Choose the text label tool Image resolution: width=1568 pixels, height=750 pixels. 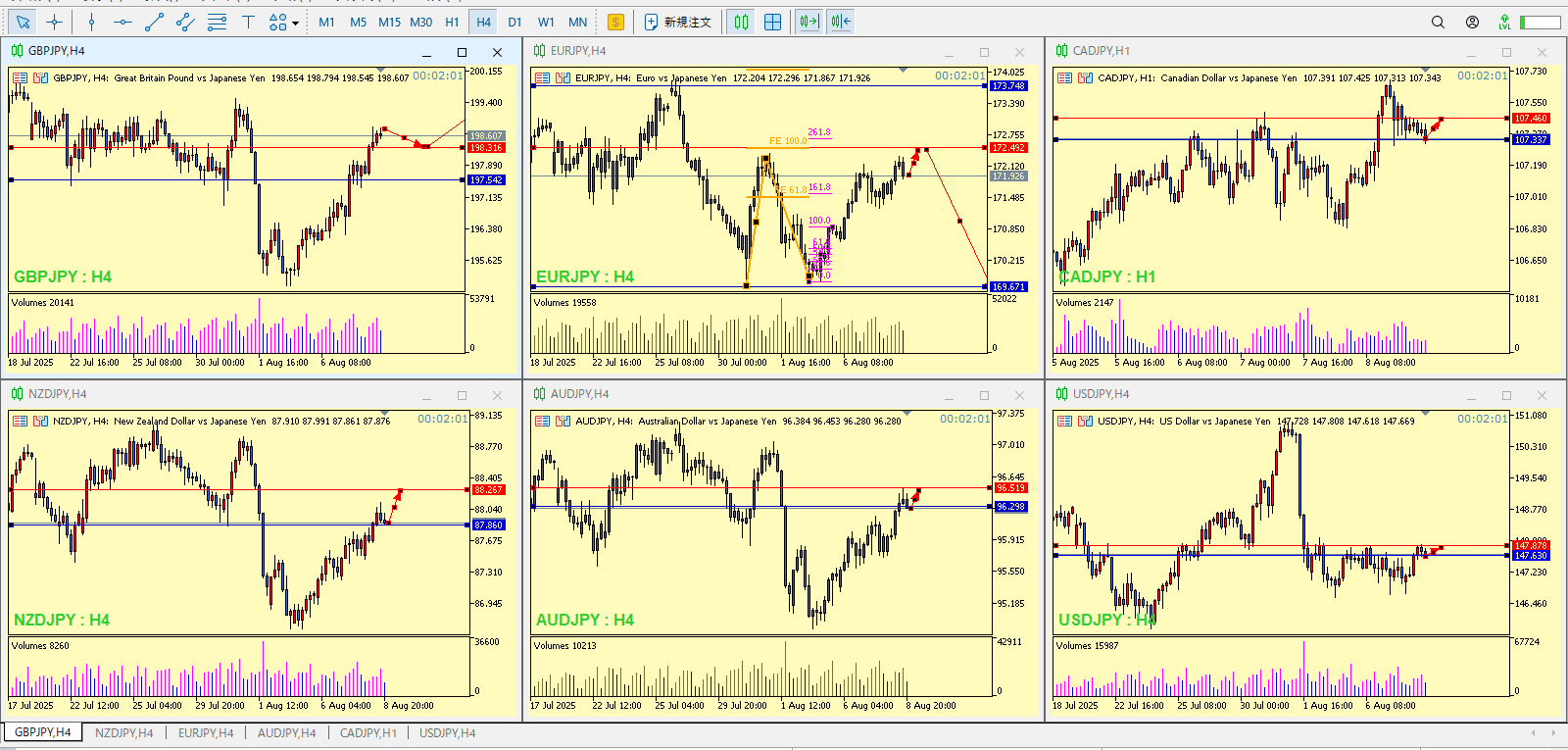pyautogui.click(x=248, y=22)
